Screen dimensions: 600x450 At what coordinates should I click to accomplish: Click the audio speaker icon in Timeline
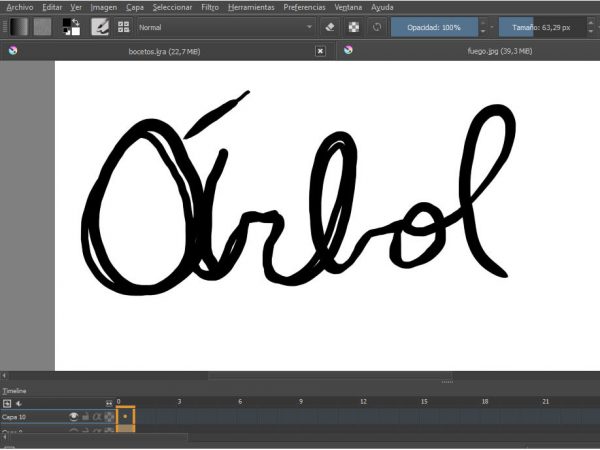[x=19, y=403]
